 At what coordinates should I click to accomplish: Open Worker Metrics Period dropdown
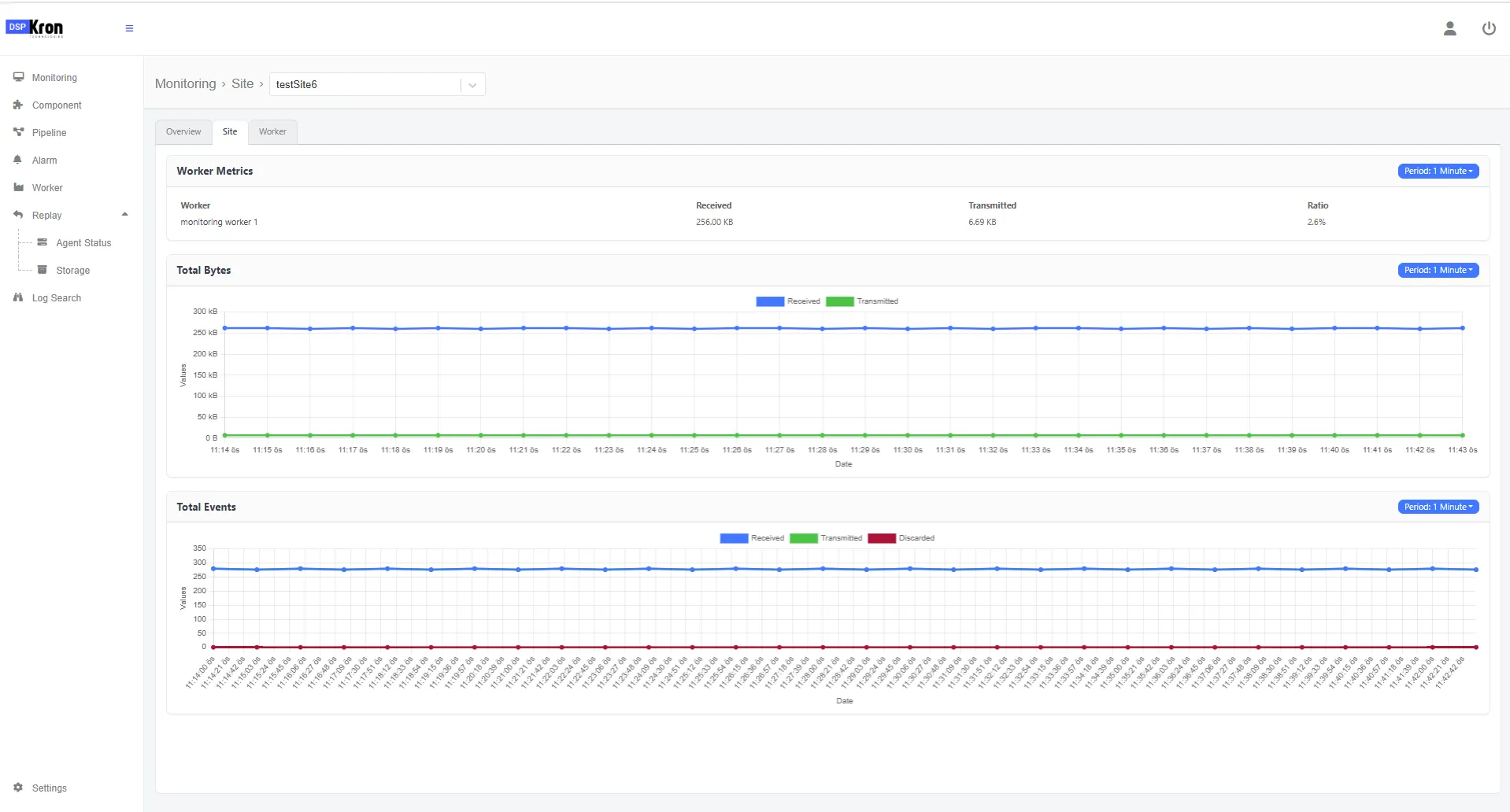(x=1438, y=171)
